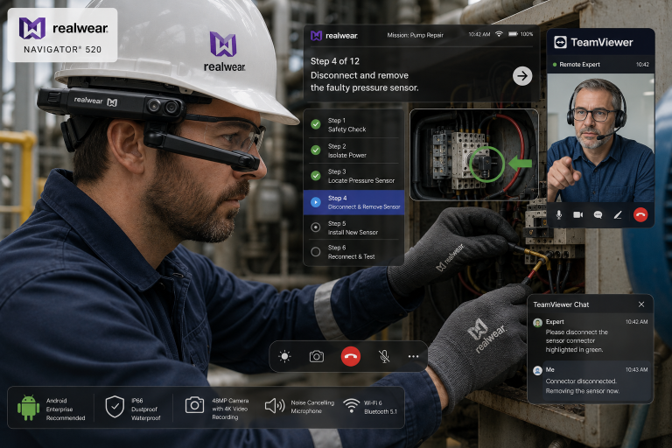Open the TeamViewer chat bubble icon

tap(598, 215)
